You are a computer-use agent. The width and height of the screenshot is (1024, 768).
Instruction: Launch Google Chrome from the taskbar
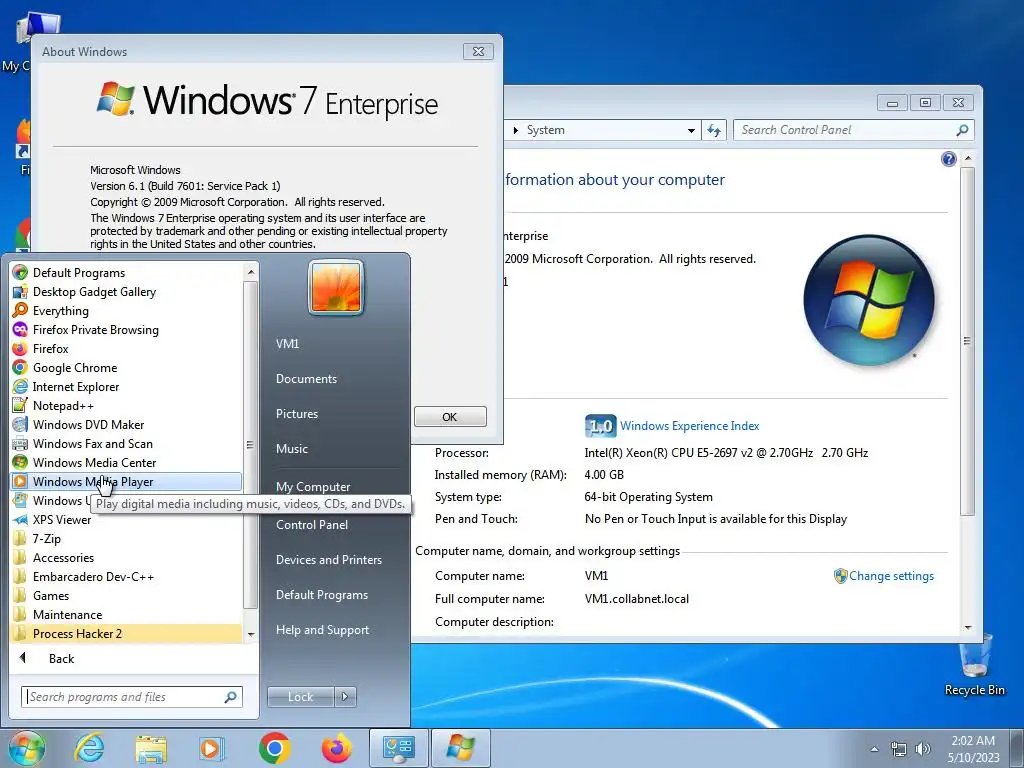coord(274,748)
